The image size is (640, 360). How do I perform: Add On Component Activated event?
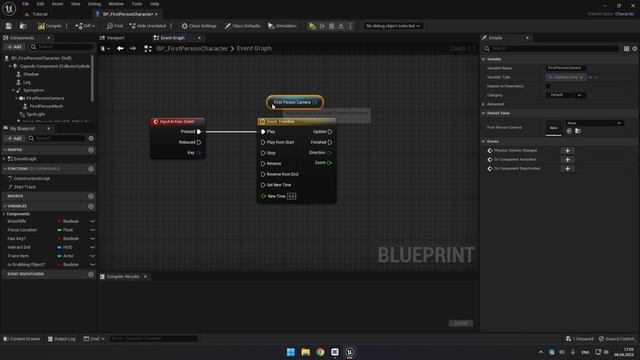tap(567, 160)
